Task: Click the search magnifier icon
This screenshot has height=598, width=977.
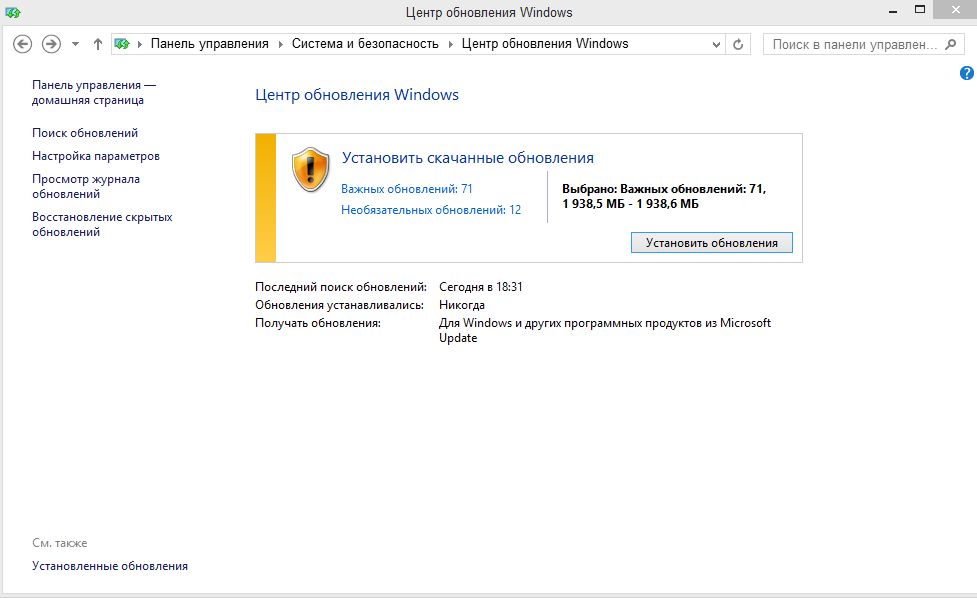Action: (x=950, y=44)
